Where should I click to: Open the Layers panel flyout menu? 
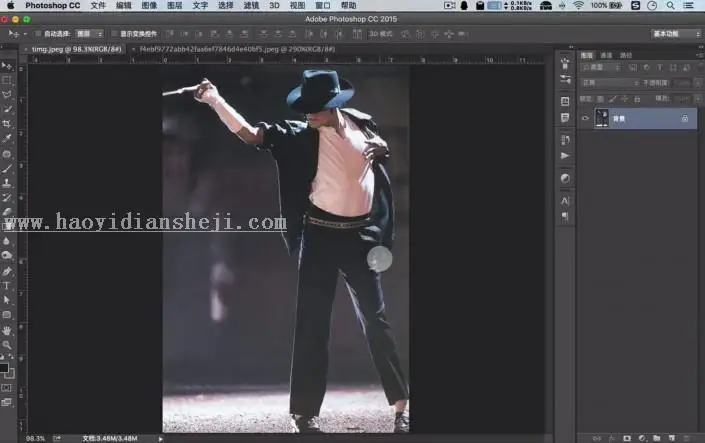click(x=700, y=55)
